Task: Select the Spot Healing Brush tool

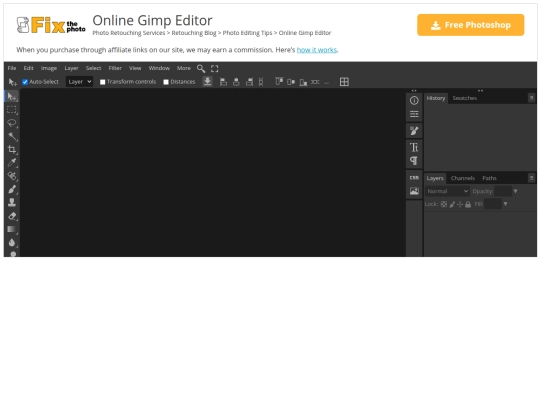Action: pyautogui.click(x=12, y=176)
